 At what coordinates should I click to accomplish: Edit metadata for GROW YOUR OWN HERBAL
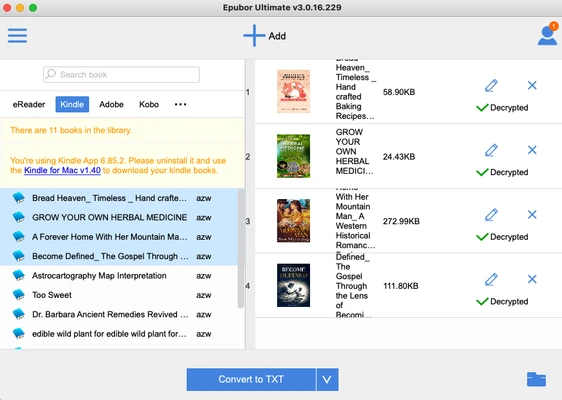coord(491,150)
